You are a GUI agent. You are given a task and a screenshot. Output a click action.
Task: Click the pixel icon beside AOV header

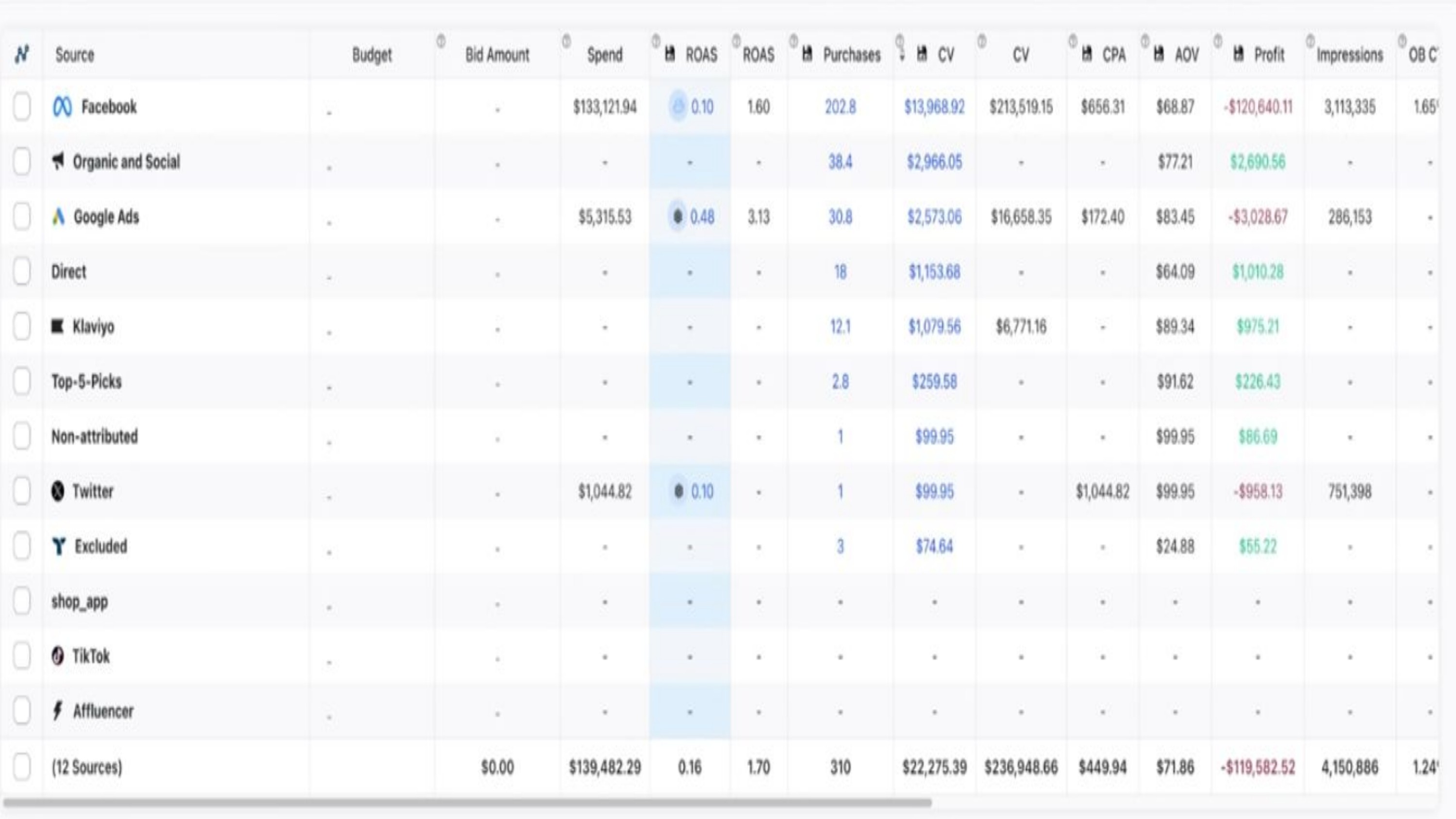pyautogui.click(x=1158, y=54)
